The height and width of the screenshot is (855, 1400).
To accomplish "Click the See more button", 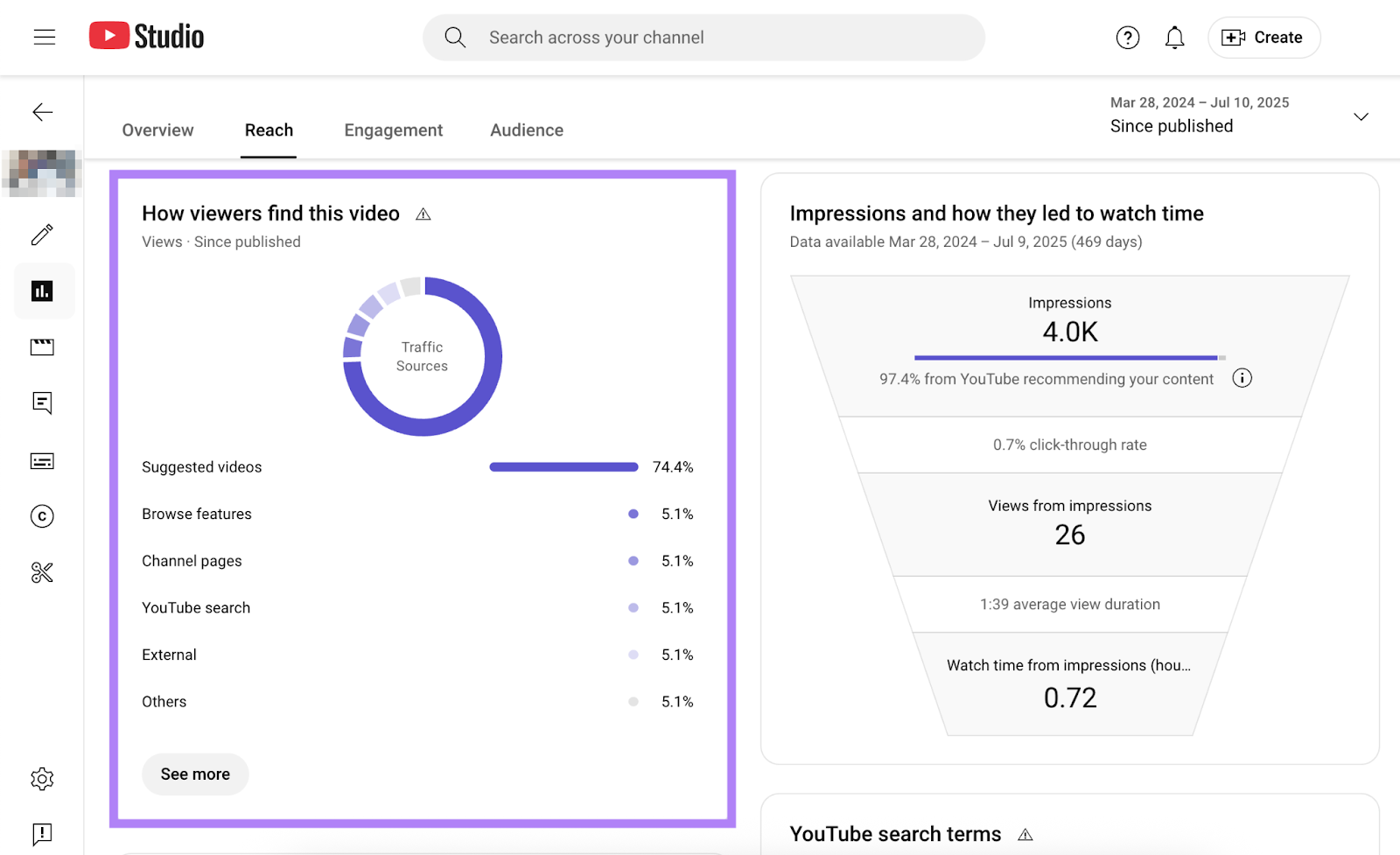I will coord(194,774).
